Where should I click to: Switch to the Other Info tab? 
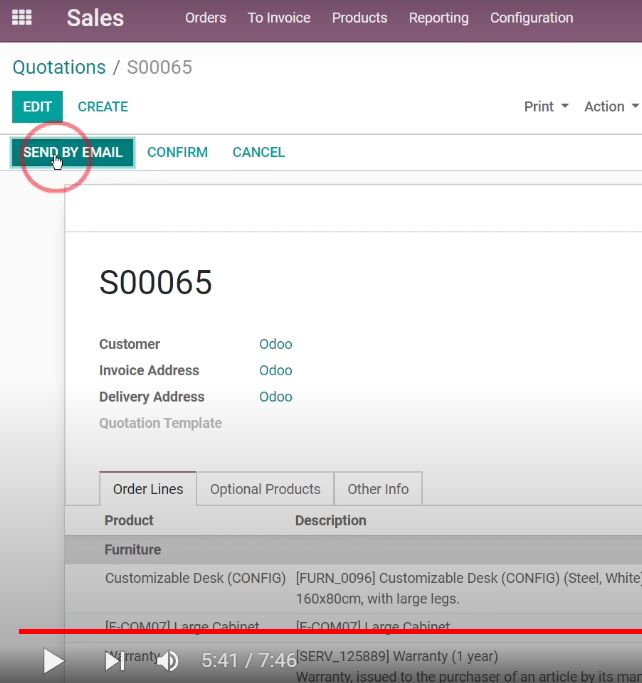tap(378, 489)
